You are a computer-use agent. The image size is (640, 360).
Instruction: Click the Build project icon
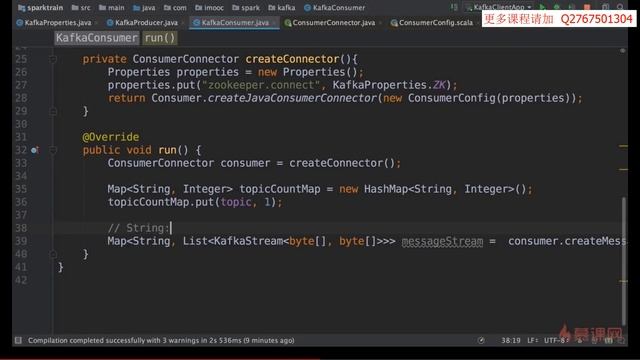[454, 7]
